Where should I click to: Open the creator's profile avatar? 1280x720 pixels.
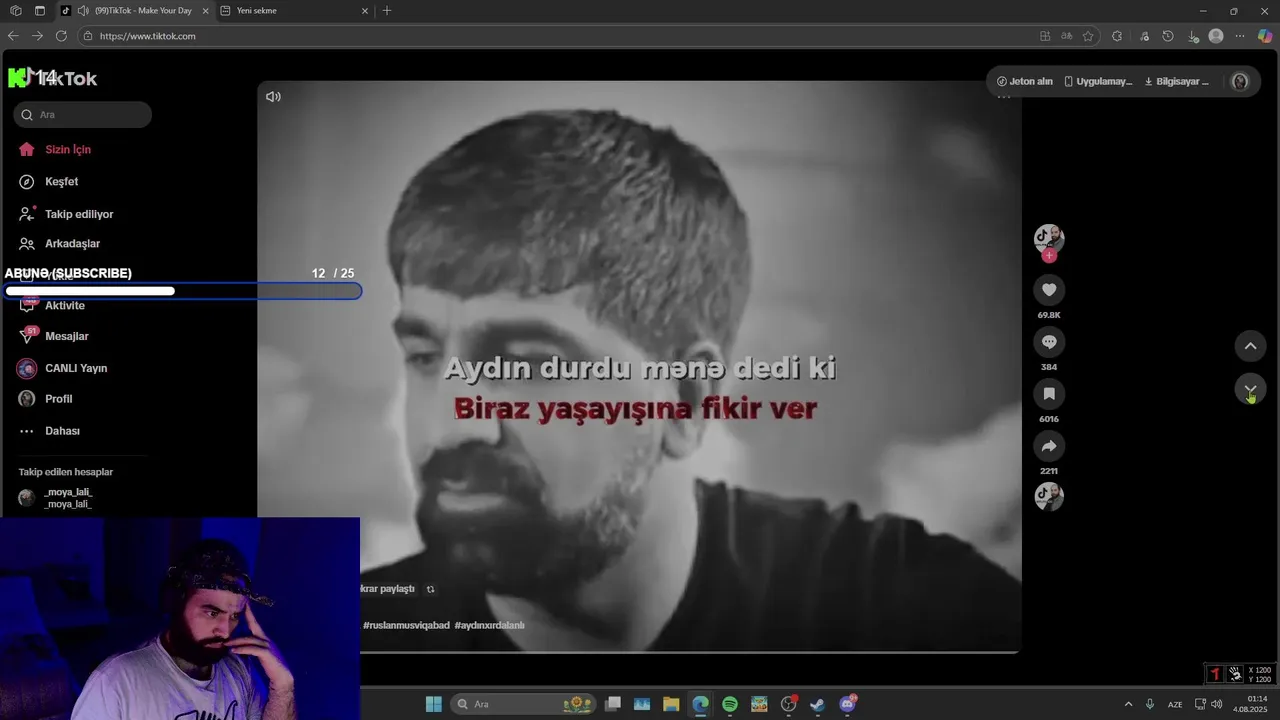pos(1049,238)
